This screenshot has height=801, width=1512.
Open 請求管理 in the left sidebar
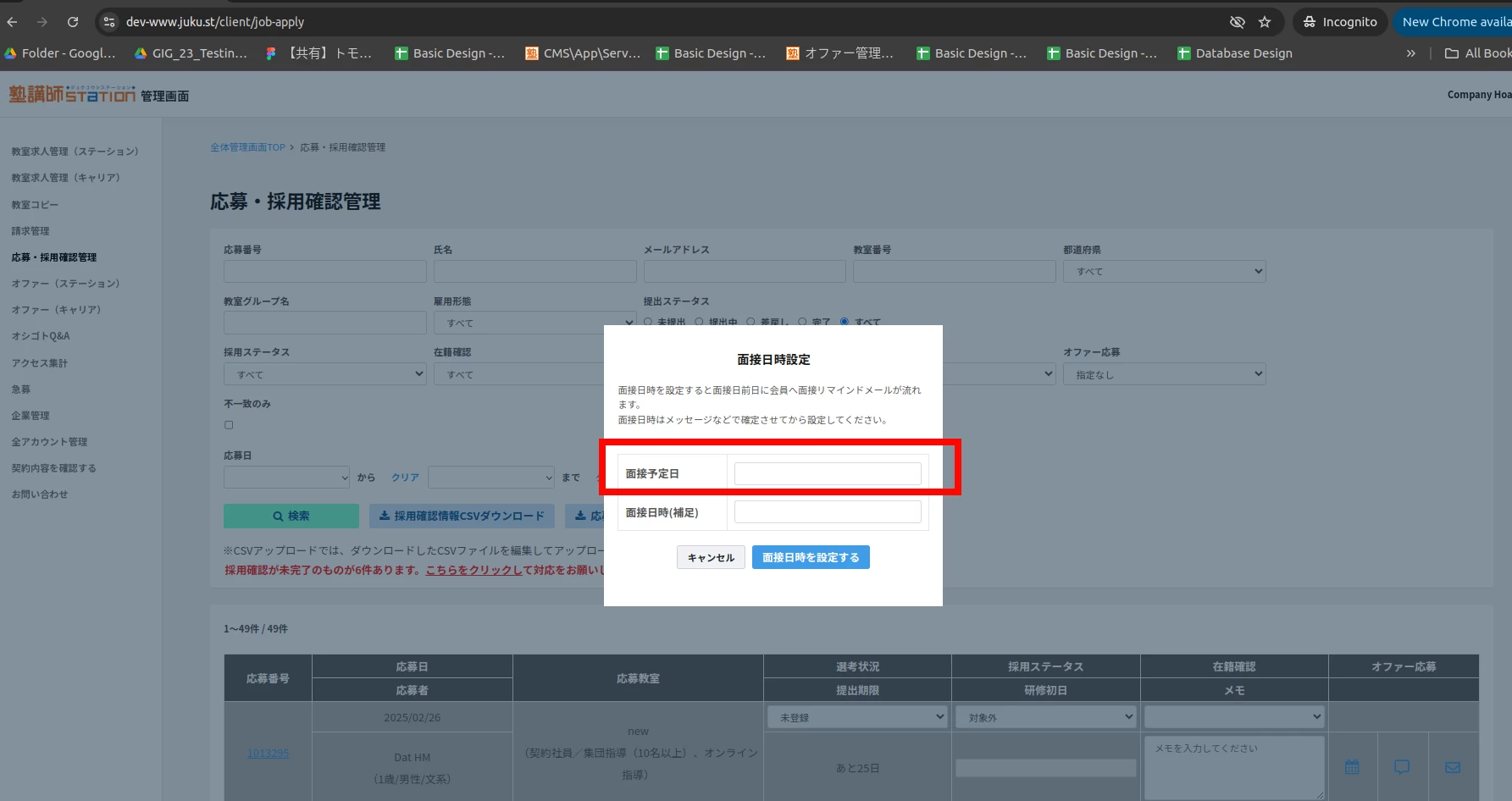30,231
